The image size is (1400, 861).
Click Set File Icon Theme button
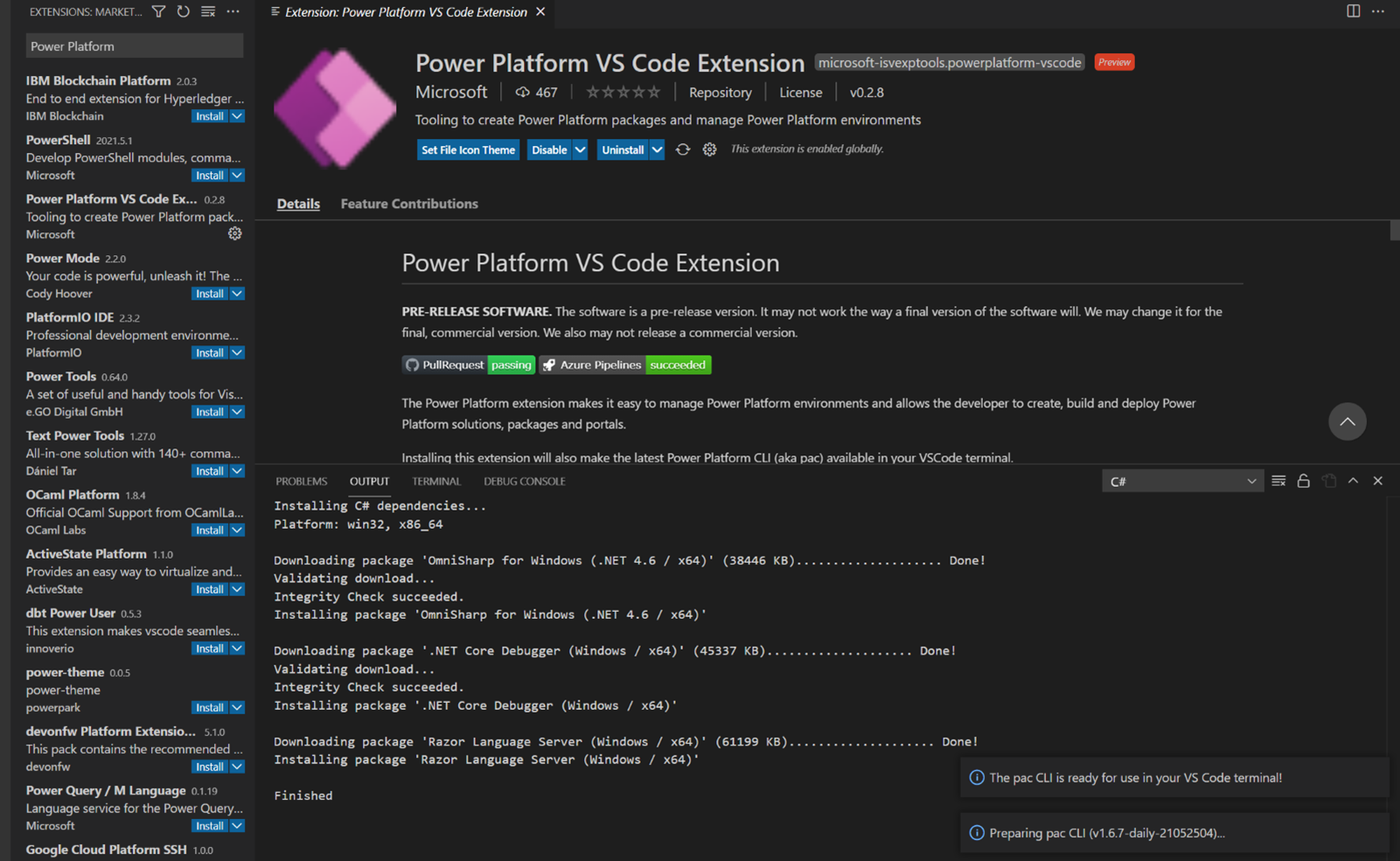pos(468,149)
